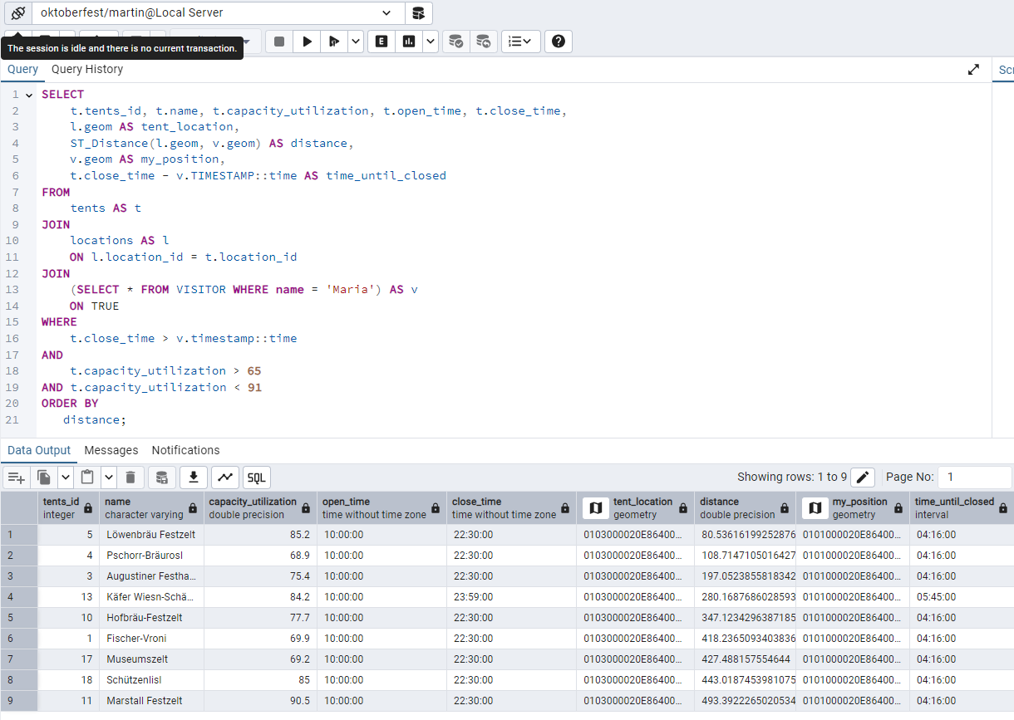
Task: Open the paste options dropdown
Action: [109, 477]
